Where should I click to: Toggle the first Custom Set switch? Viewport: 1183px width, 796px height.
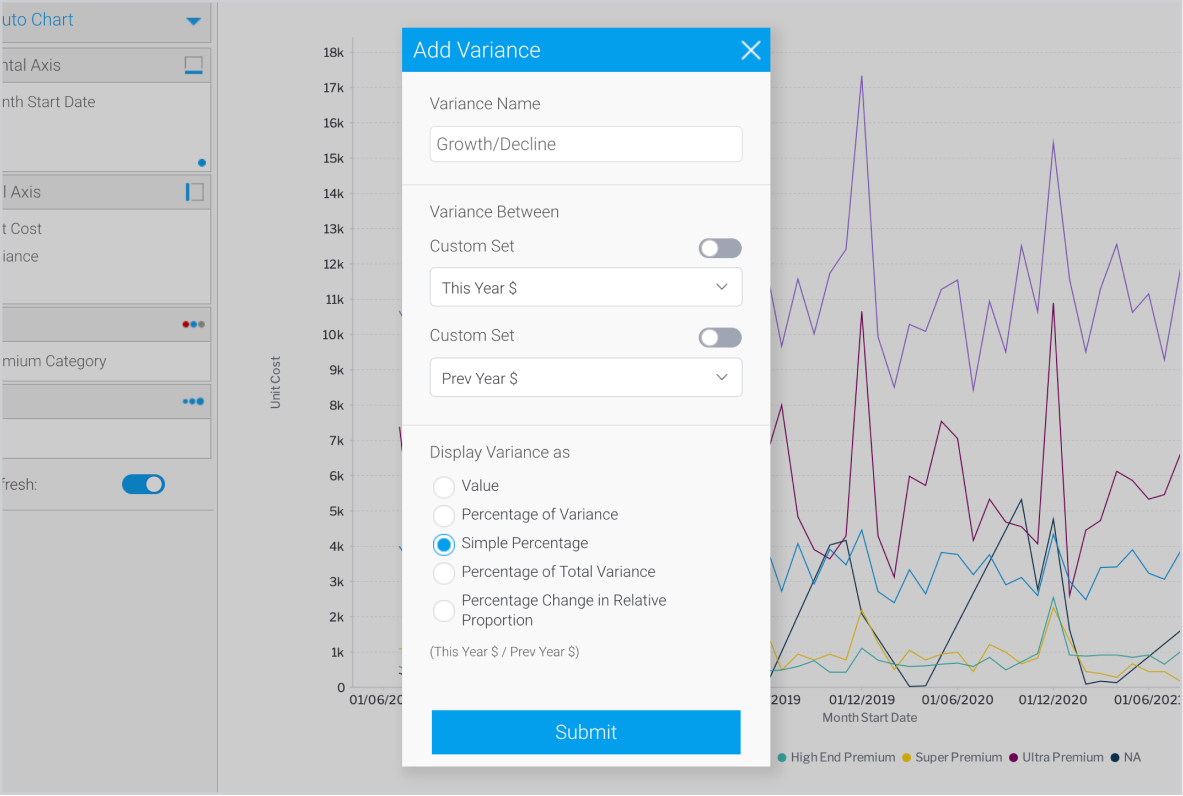click(x=720, y=248)
